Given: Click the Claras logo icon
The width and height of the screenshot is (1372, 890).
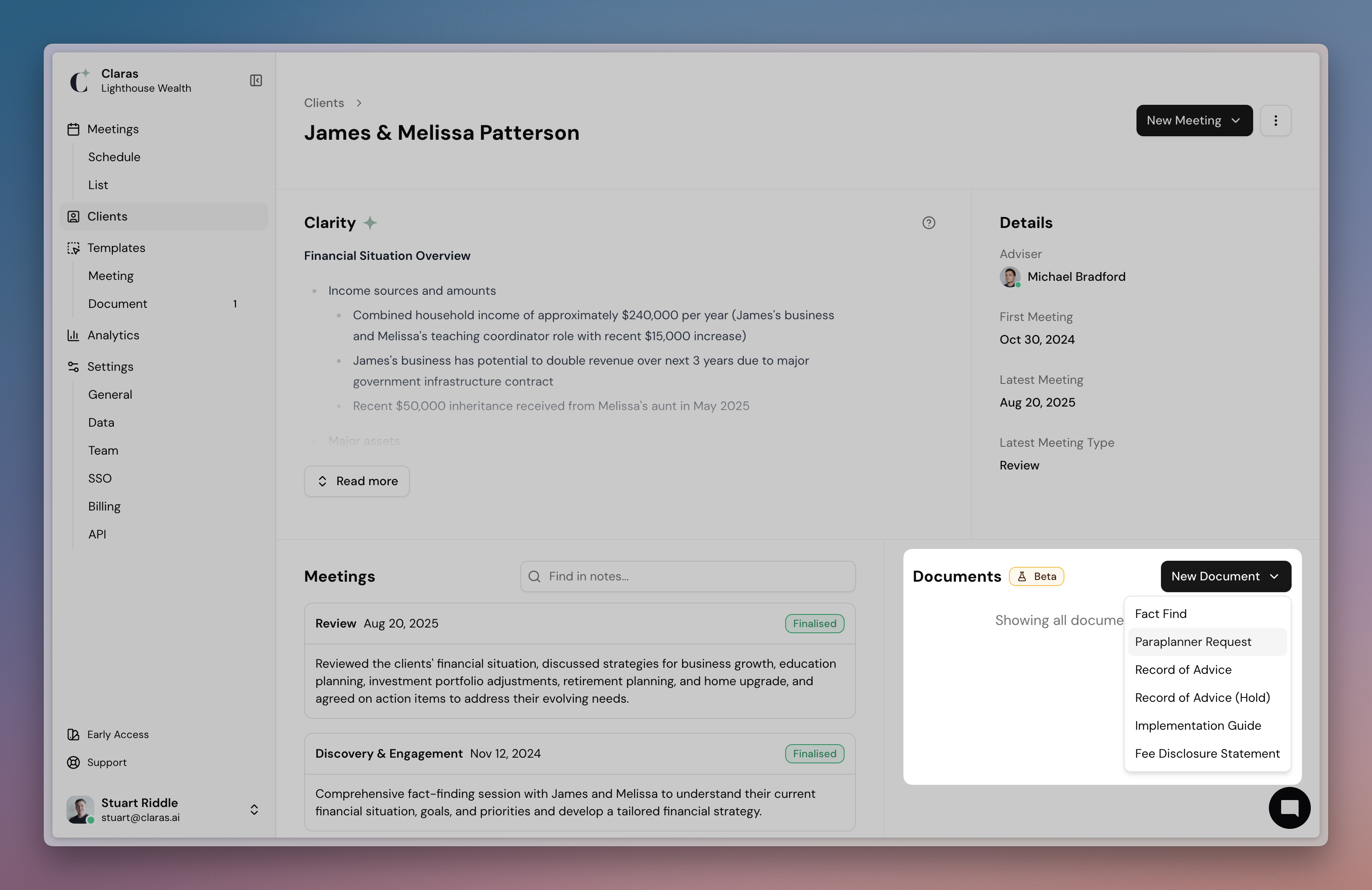Looking at the screenshot, I should point(80,80).
